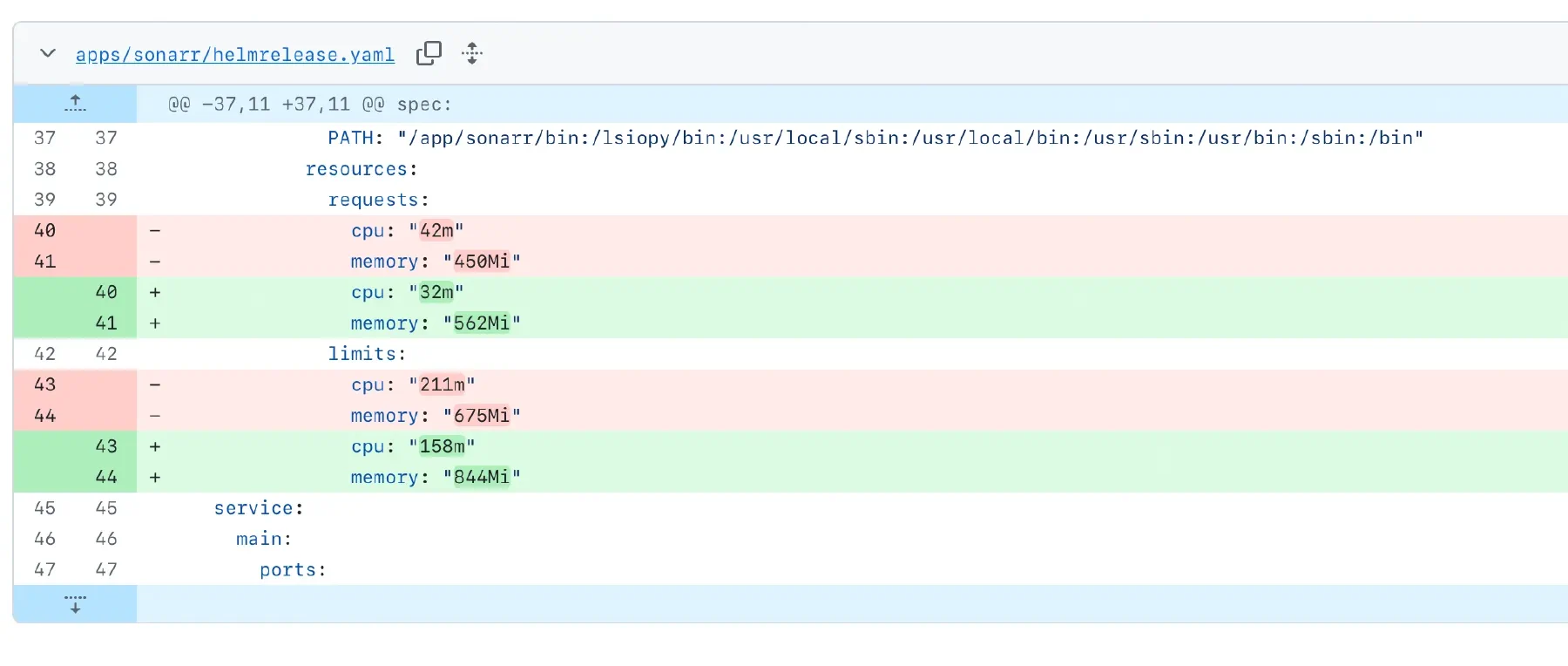Click old line number 43 in removed cpu row

coord(44,384)
